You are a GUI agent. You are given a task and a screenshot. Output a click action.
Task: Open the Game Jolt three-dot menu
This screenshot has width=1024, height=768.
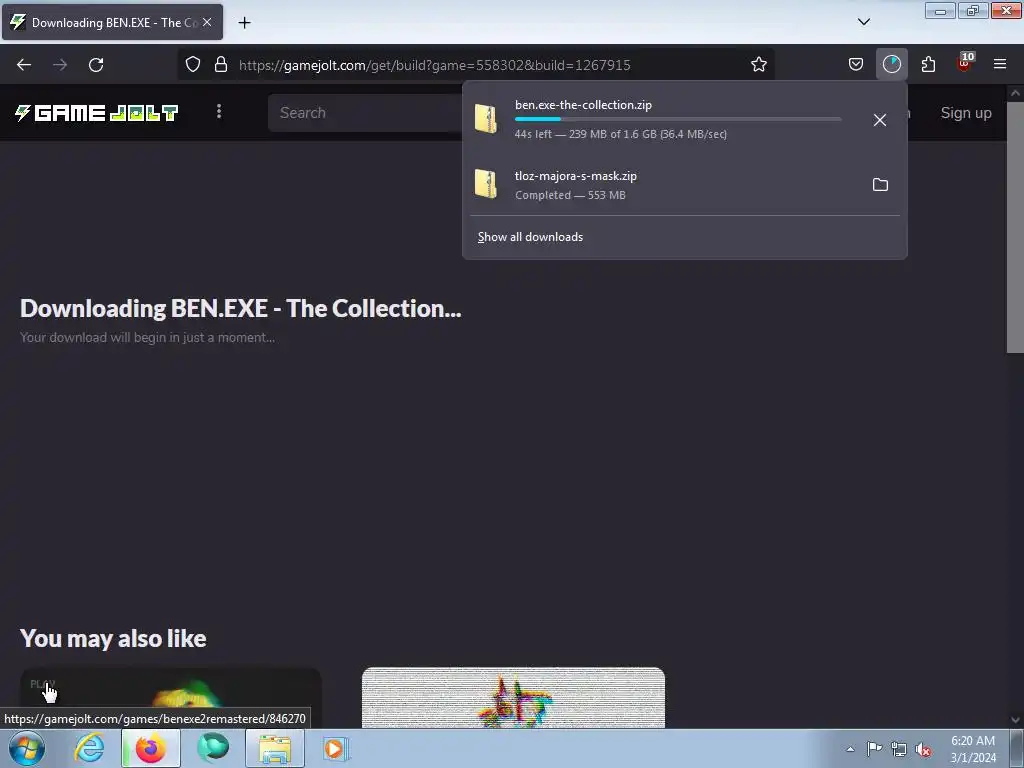[219, 112]
